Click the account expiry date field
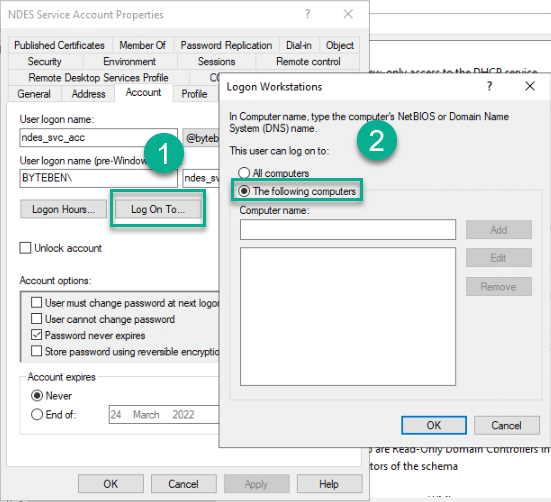 point(164,415)
